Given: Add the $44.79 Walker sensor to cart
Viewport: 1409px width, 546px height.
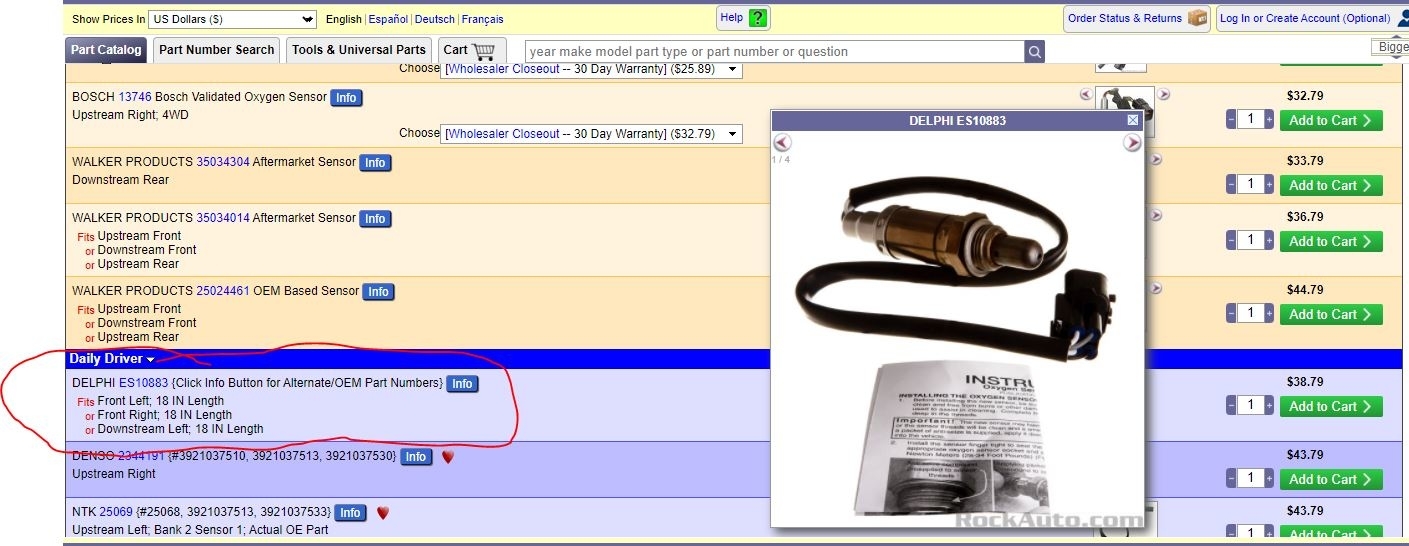Looking at the screenshot, I should pos(1331,314).
